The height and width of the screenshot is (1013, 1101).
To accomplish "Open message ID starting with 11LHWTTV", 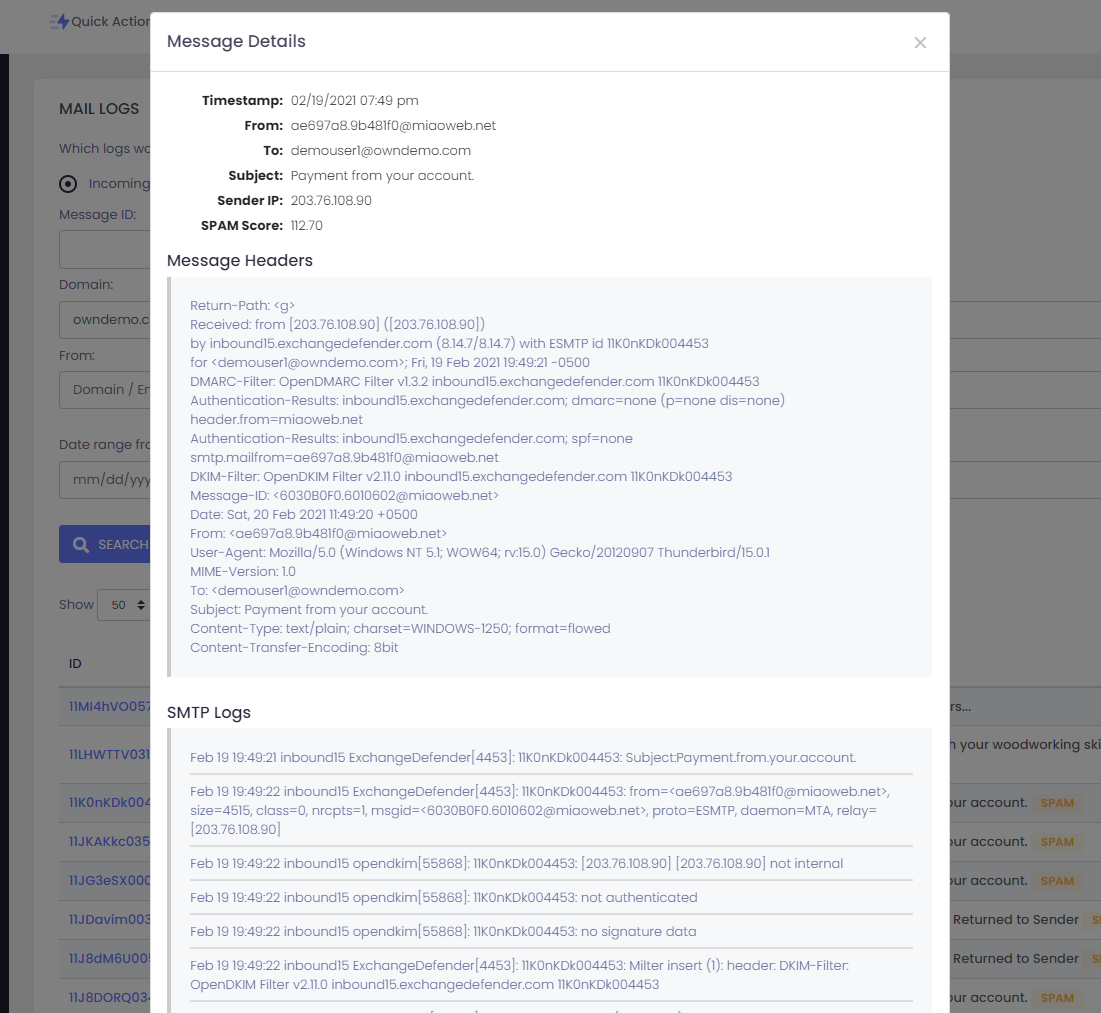I will pyautogui.click(x=109, y=754).
